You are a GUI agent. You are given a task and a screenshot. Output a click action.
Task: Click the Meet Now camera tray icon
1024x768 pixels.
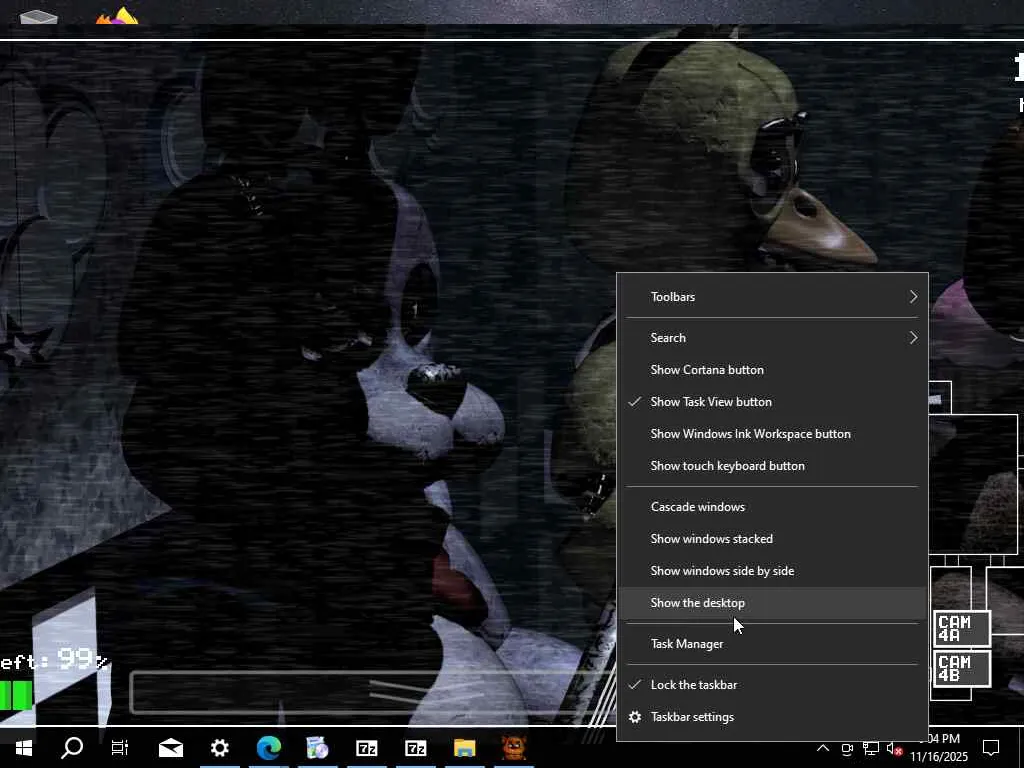pos(847,748)
